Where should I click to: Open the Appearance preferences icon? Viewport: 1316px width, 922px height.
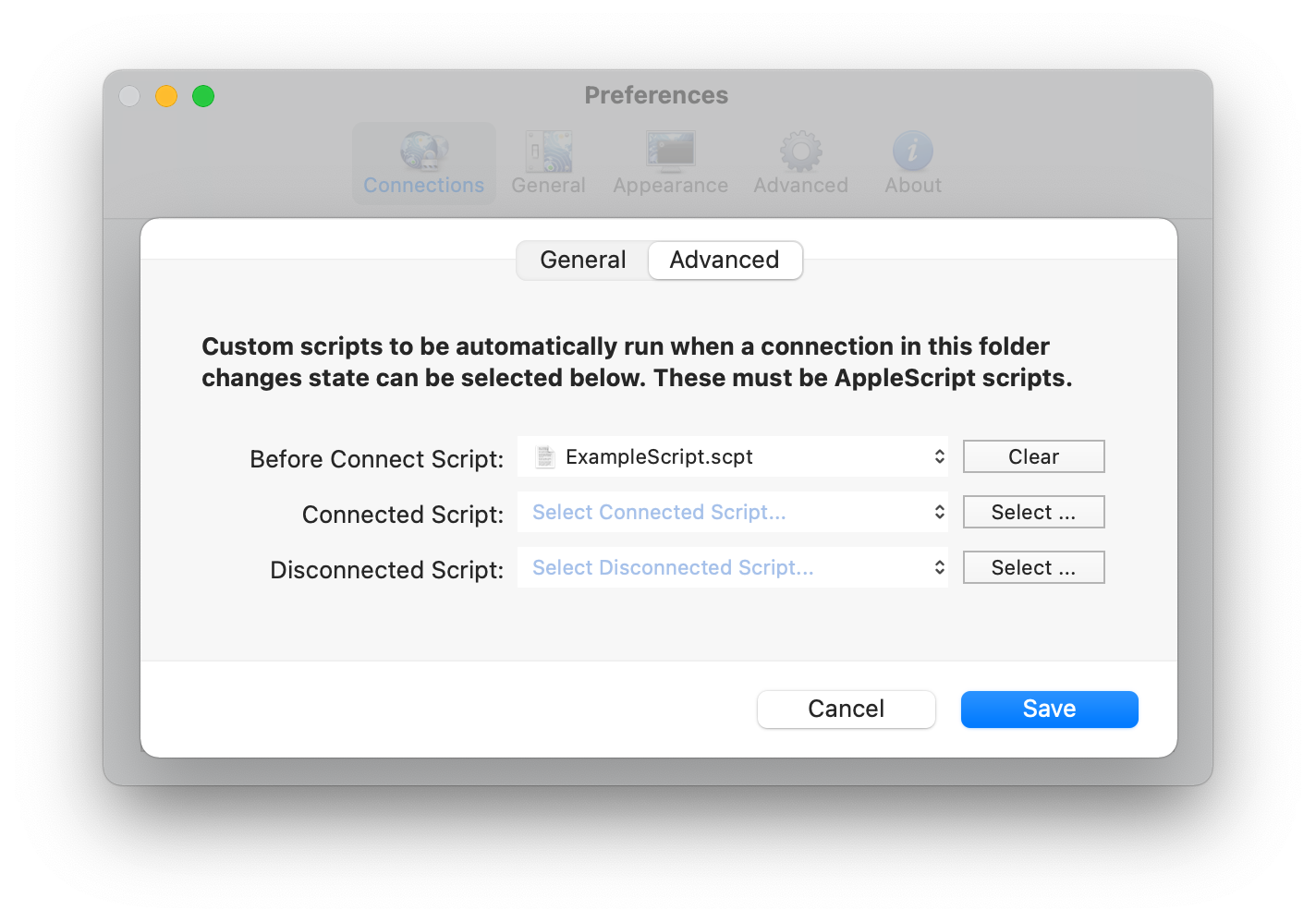coord(671,152)
